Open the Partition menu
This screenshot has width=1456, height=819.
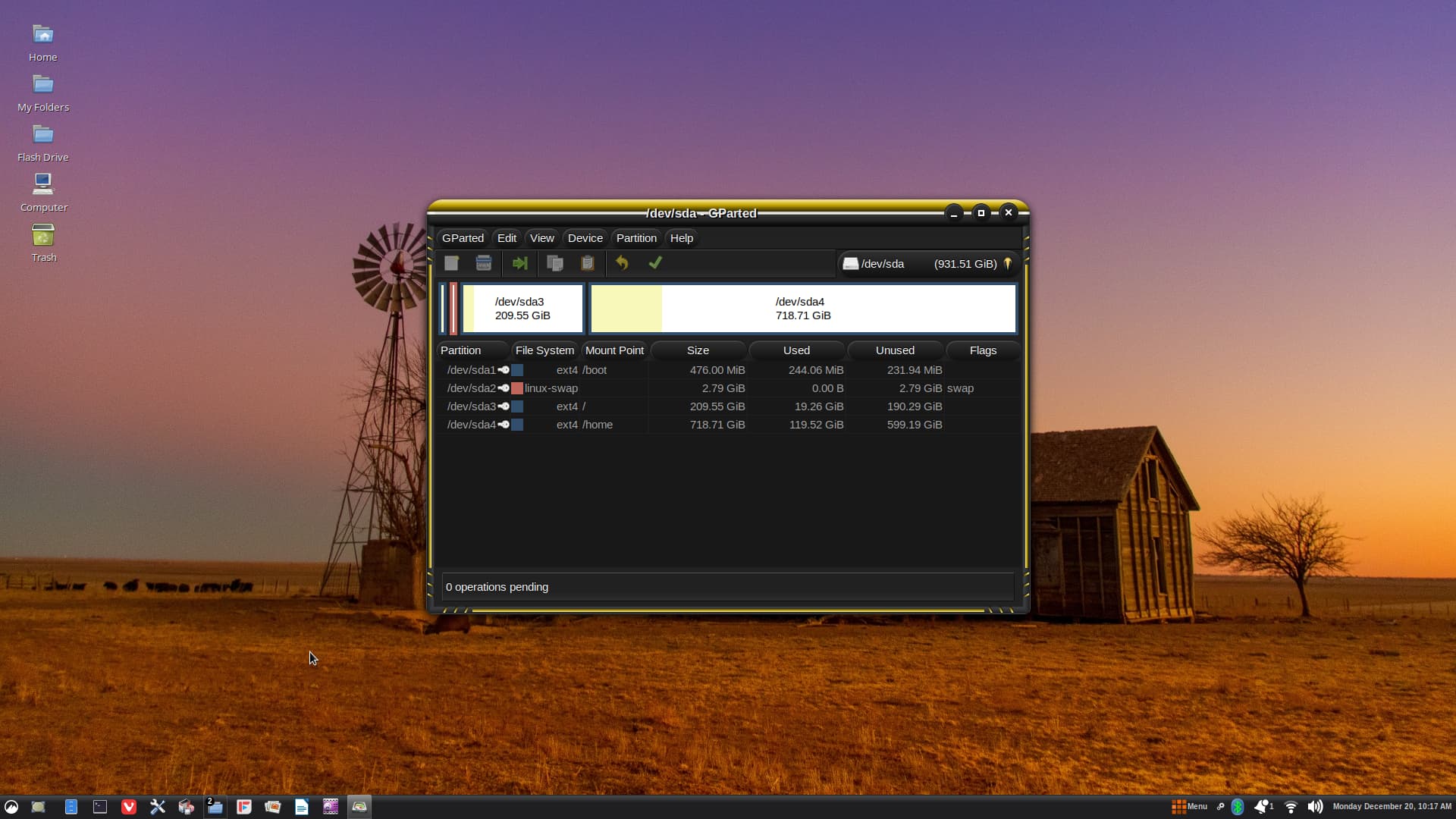tap(636, 238)
